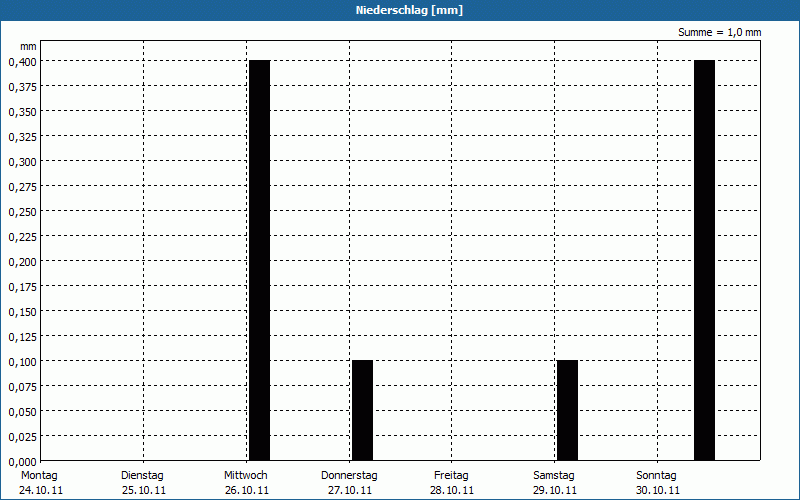Click the Dienstag axis label

point(142,475)
